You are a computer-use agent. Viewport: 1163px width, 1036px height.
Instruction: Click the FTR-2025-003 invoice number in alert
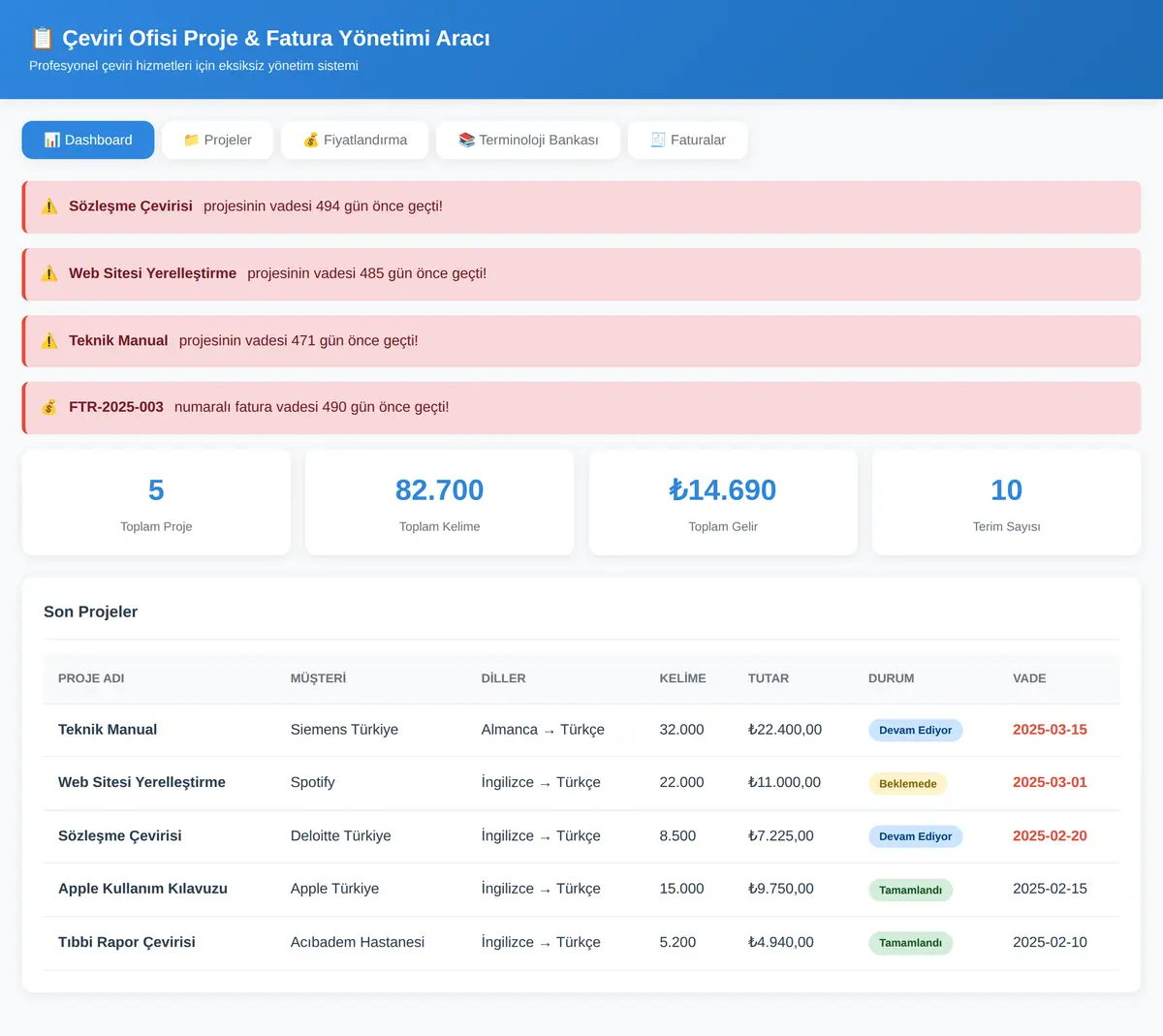116,407
